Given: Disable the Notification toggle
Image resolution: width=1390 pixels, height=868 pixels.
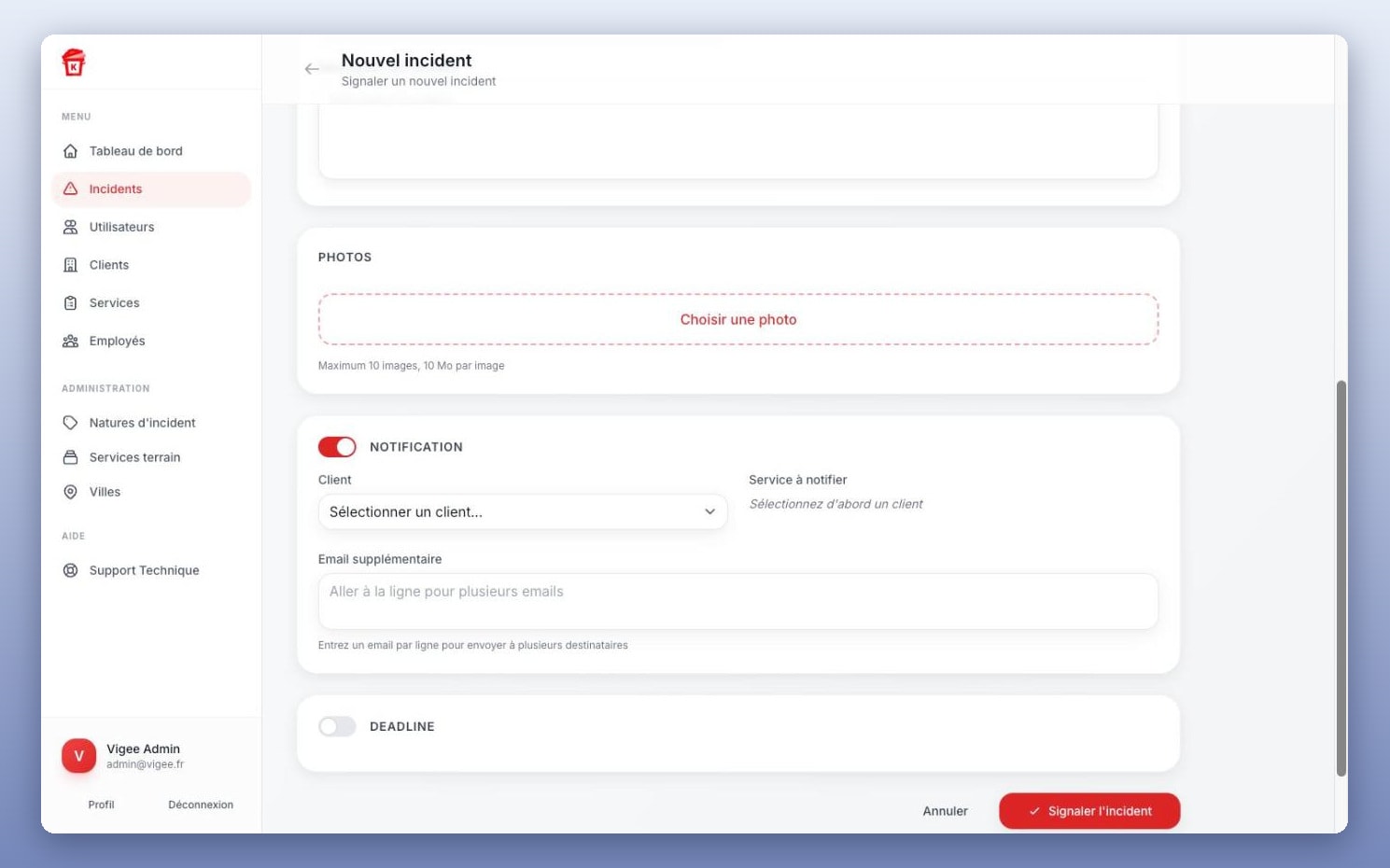Looking at the screenshot, I should coord(337,447).
